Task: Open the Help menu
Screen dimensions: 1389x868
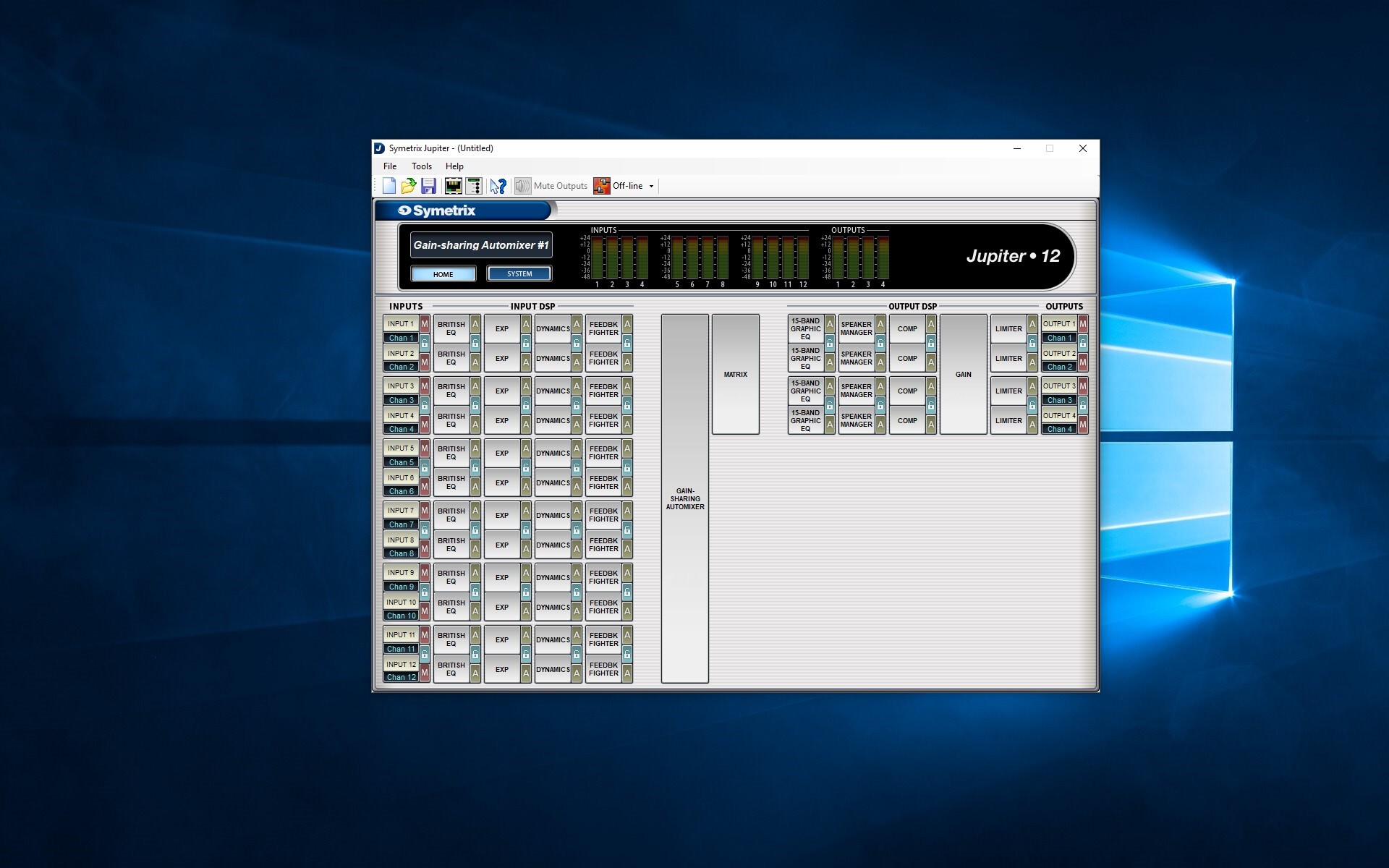Action: pos(454,166)
